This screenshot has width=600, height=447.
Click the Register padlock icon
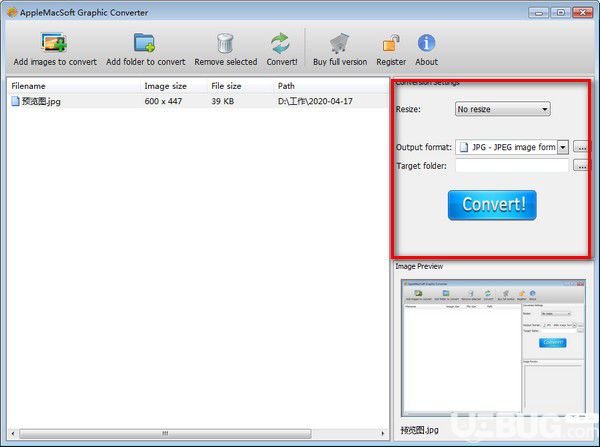[391, 43]
